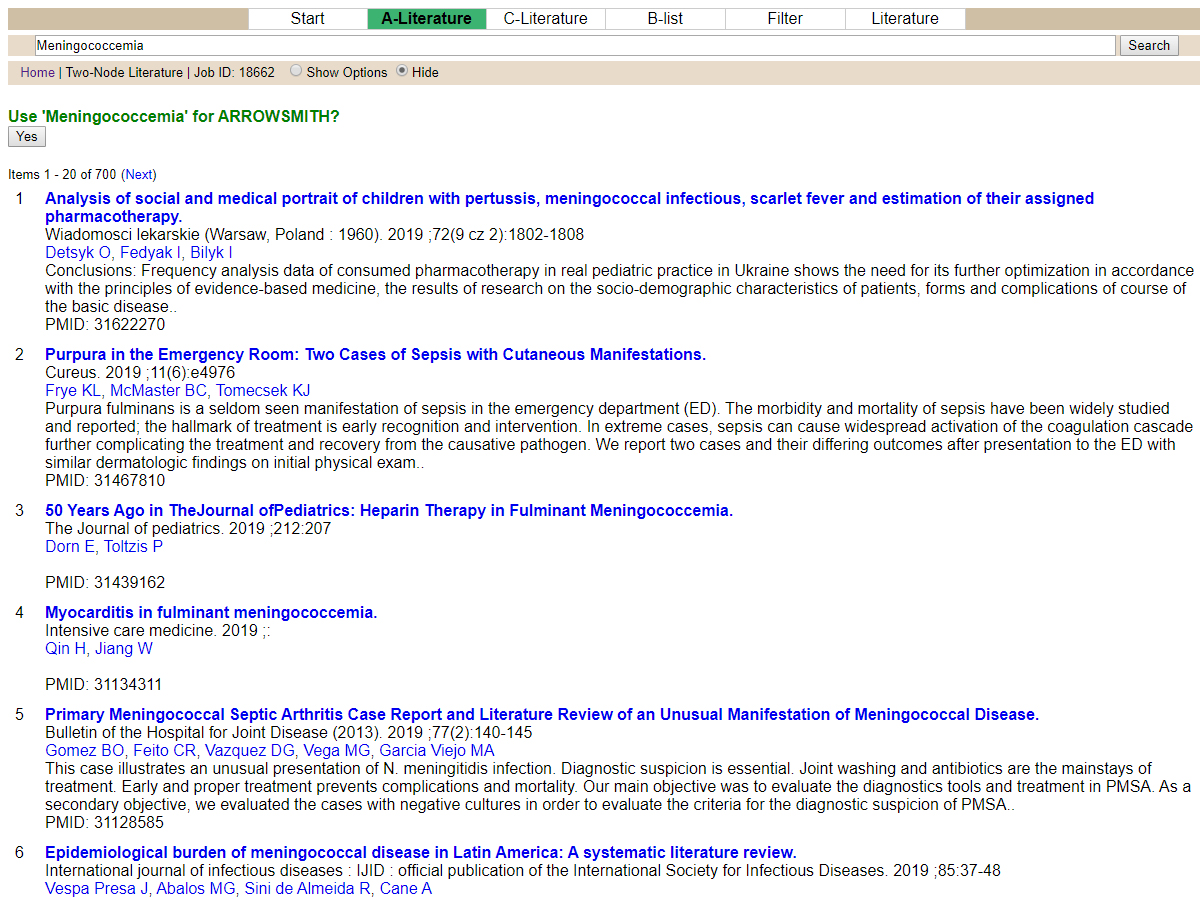Open Myocarditis in fulminant meningococcemia article

point(211,612)
